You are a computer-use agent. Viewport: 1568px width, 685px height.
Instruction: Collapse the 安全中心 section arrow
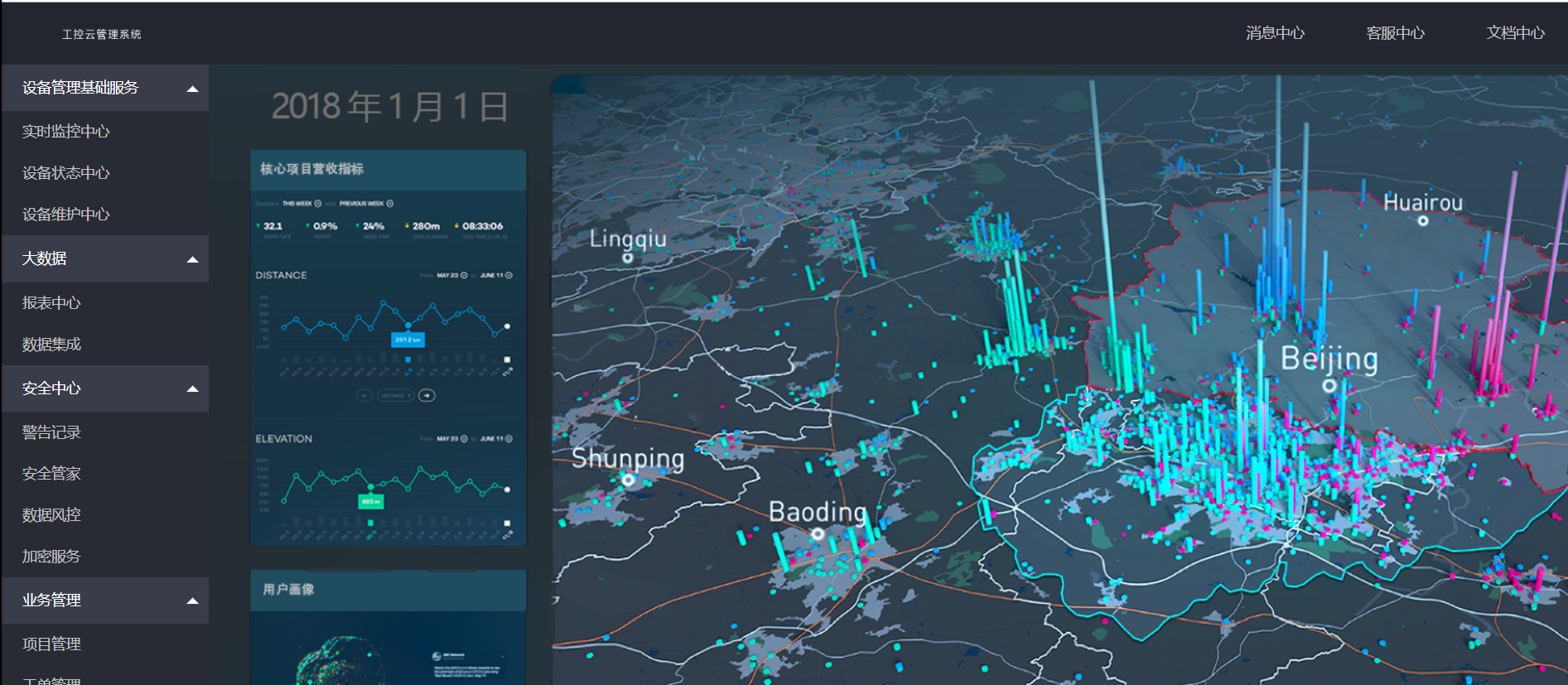coord(192,388)
